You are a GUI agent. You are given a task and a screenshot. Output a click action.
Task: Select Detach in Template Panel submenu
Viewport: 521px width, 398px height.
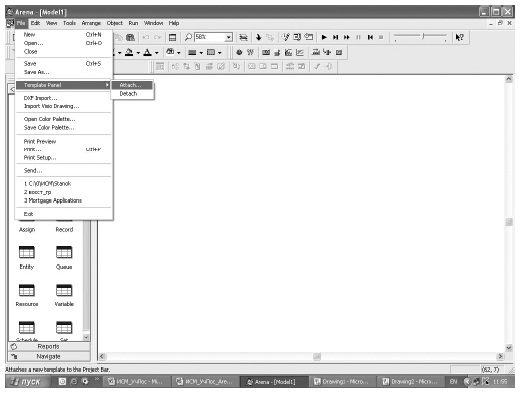tap(132, 94)
